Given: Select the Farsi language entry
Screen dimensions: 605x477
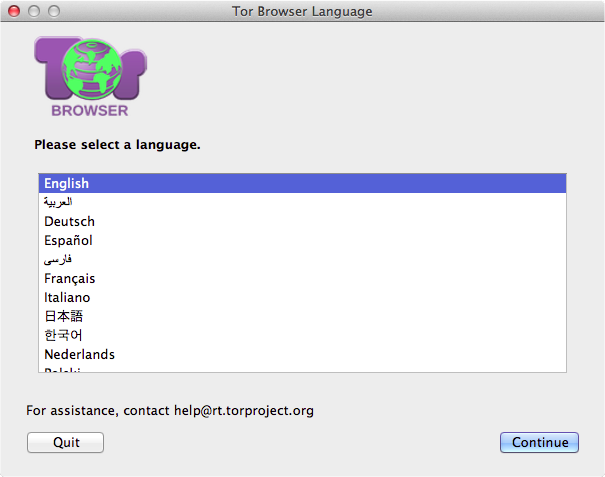Looking at the screenshot, I should [302, 259].
